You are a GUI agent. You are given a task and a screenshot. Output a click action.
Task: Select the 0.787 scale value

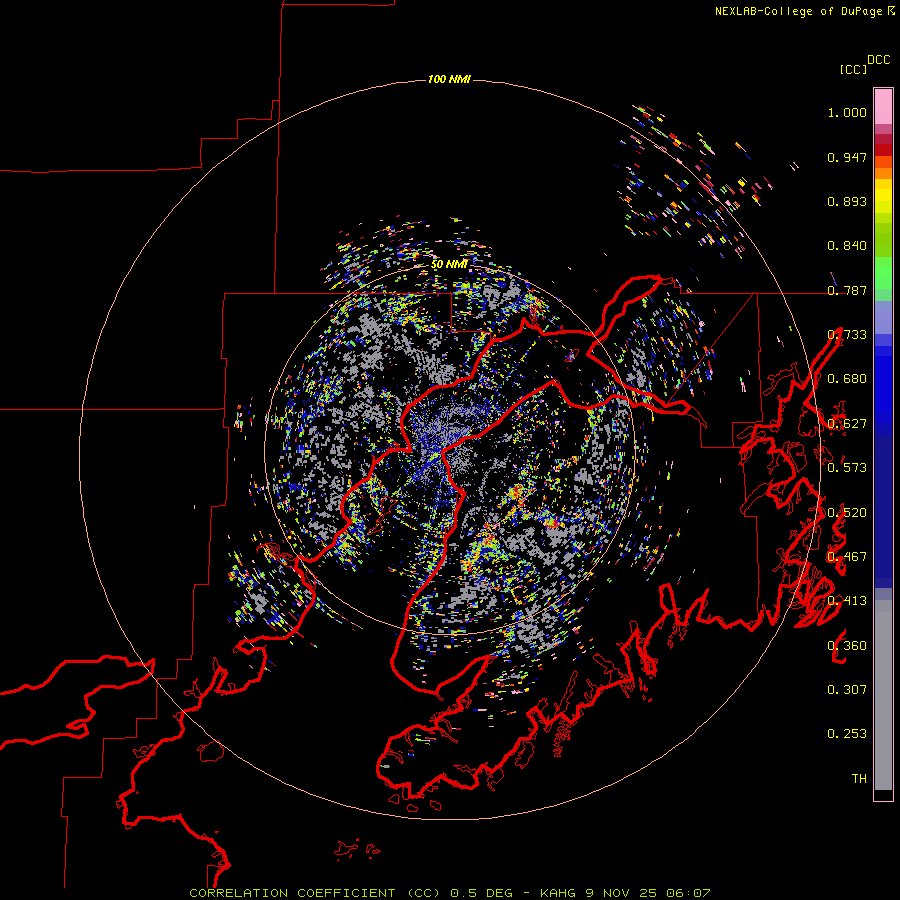847,290
